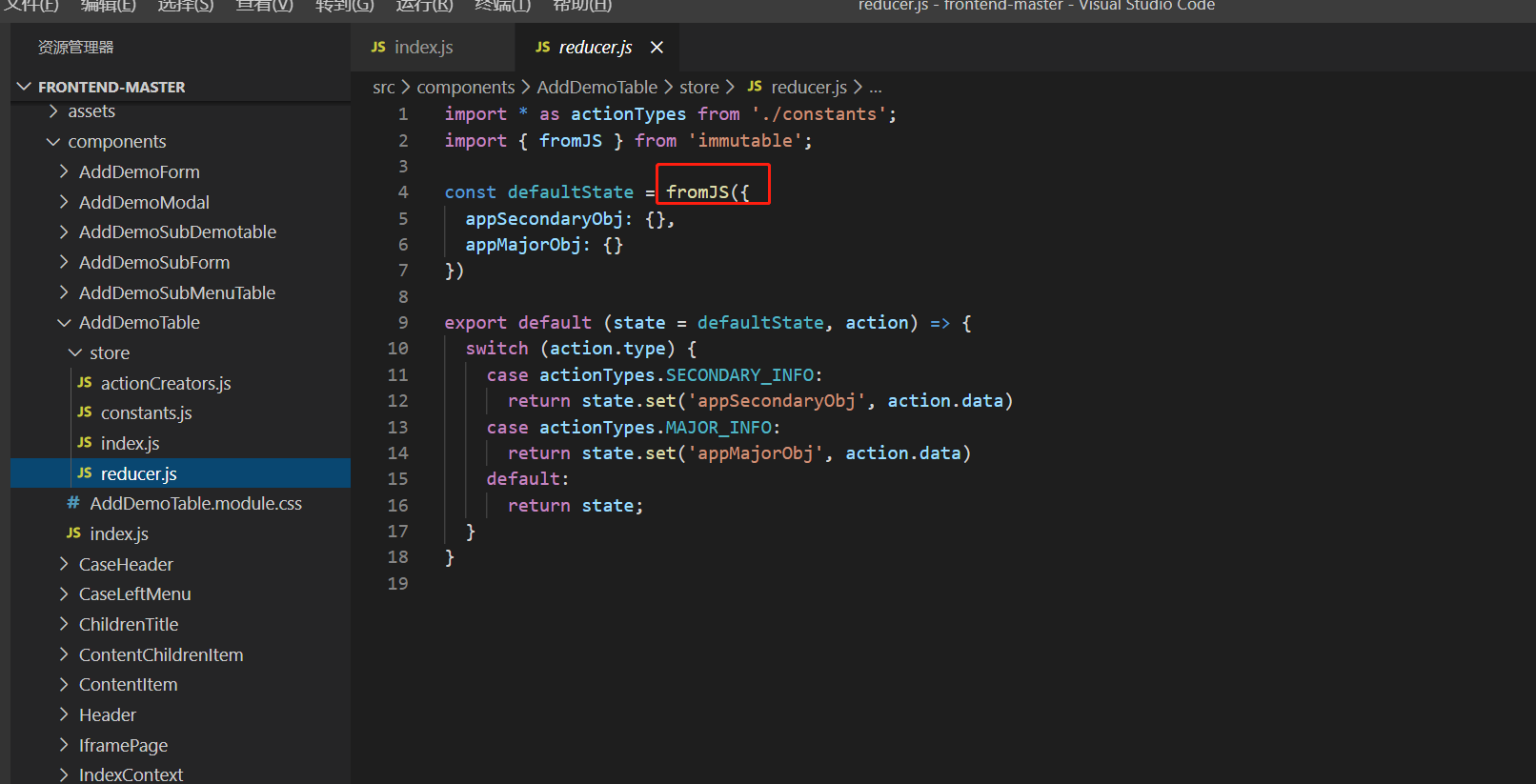Click JS icon on reducer.js tab
Screen dimensions: 1536x784
tap(543, 48)
